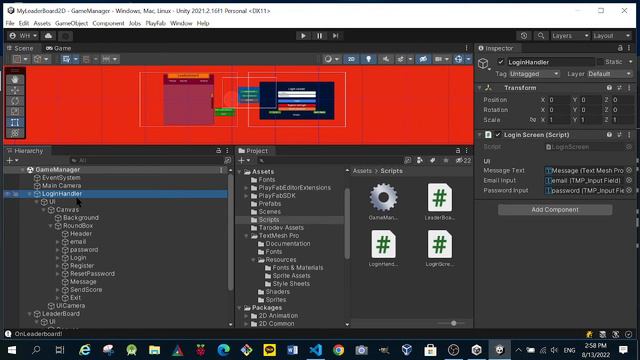This screenshot has height=360, width=640.
Task: Click the global search magnifier icon
Action: (541, 36)
